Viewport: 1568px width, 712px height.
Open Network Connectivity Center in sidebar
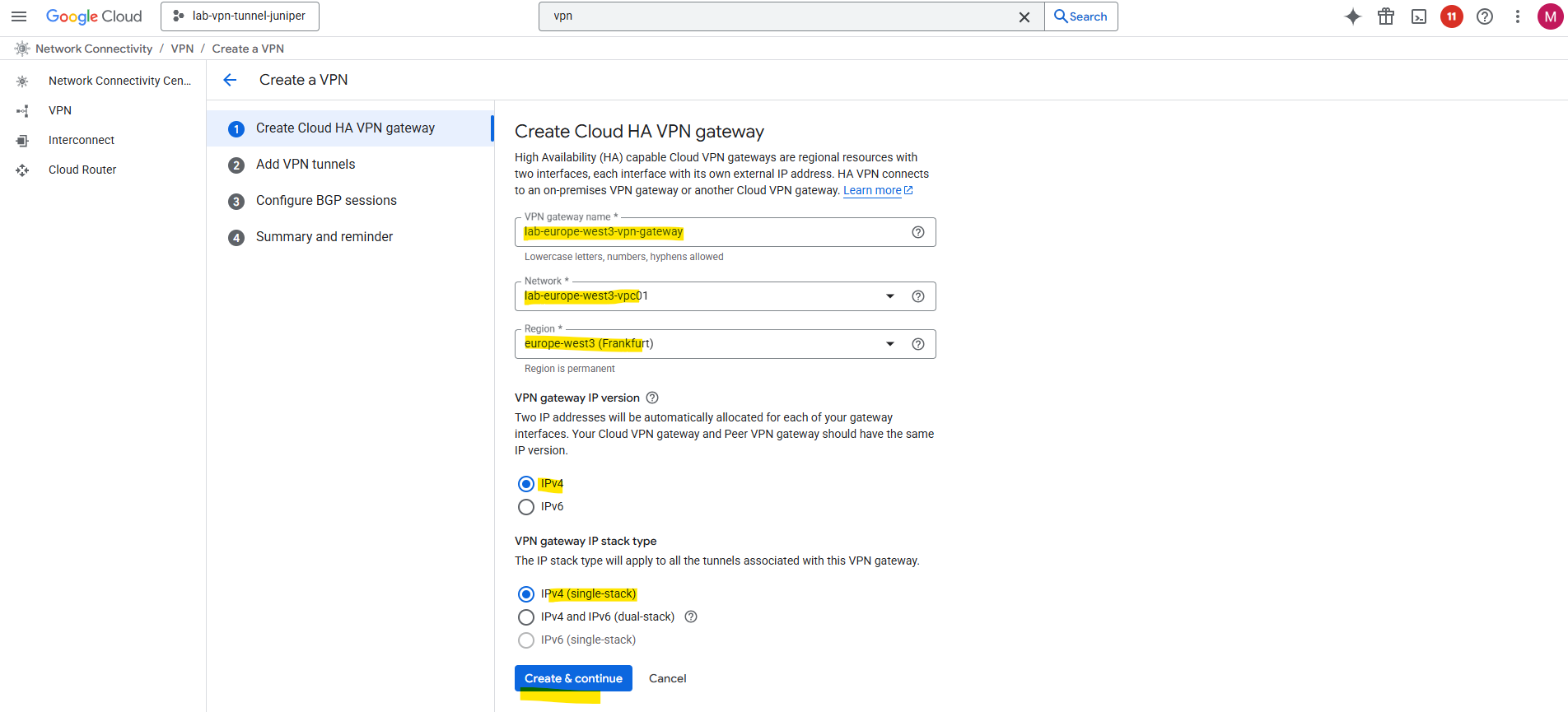click(119, 81)
